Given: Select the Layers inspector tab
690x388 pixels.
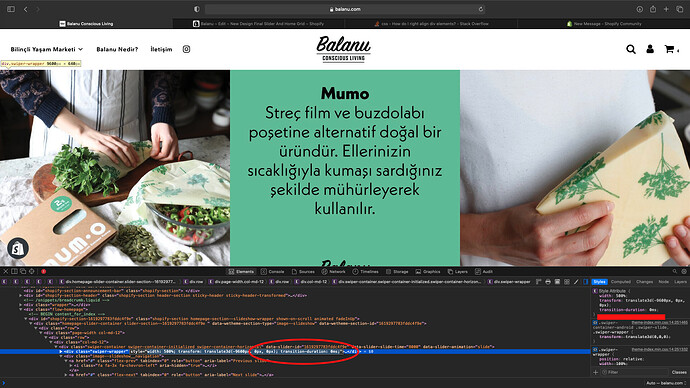Looking at the screenshot, I should tap(458, 271).
